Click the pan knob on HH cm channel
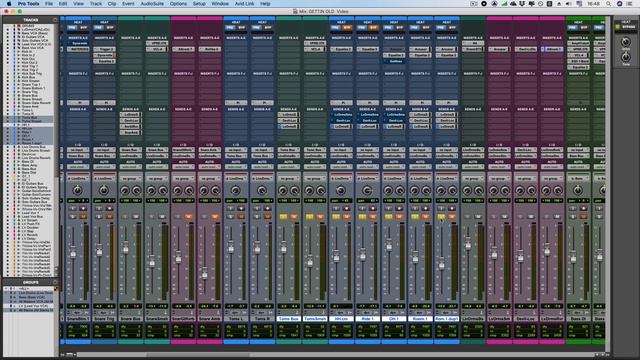This screenshot has height=360, width=640. tap(341, 190)
